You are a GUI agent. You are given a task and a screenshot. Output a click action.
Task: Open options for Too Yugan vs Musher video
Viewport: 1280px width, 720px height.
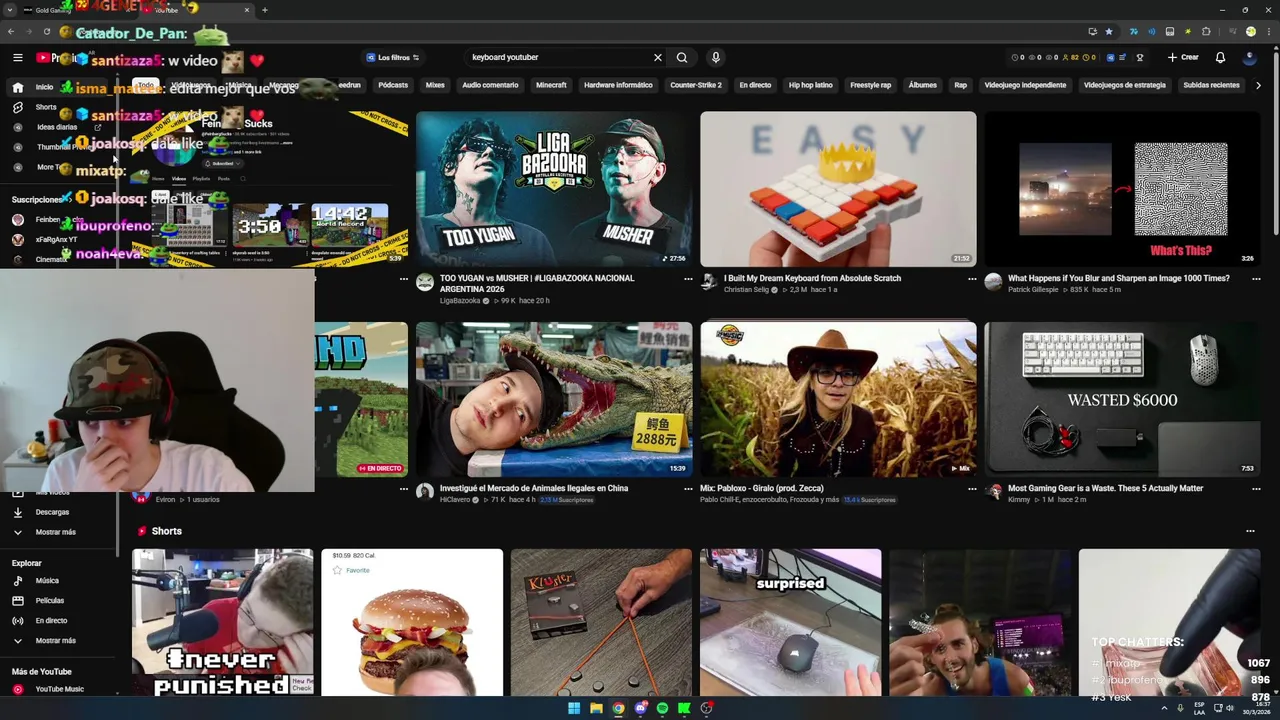688,279
